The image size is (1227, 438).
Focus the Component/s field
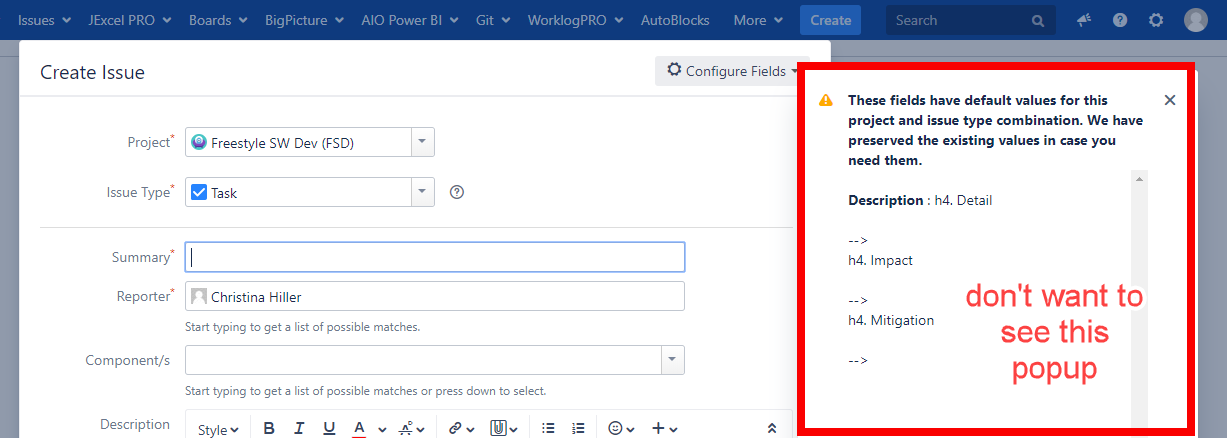point(423,360)
